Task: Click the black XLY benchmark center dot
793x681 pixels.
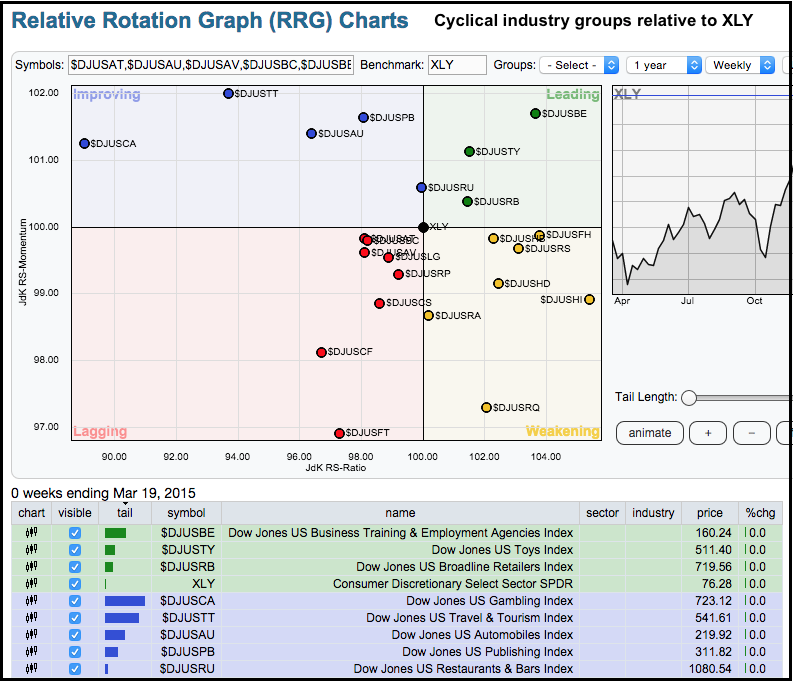Action: (x=423, y=227)
